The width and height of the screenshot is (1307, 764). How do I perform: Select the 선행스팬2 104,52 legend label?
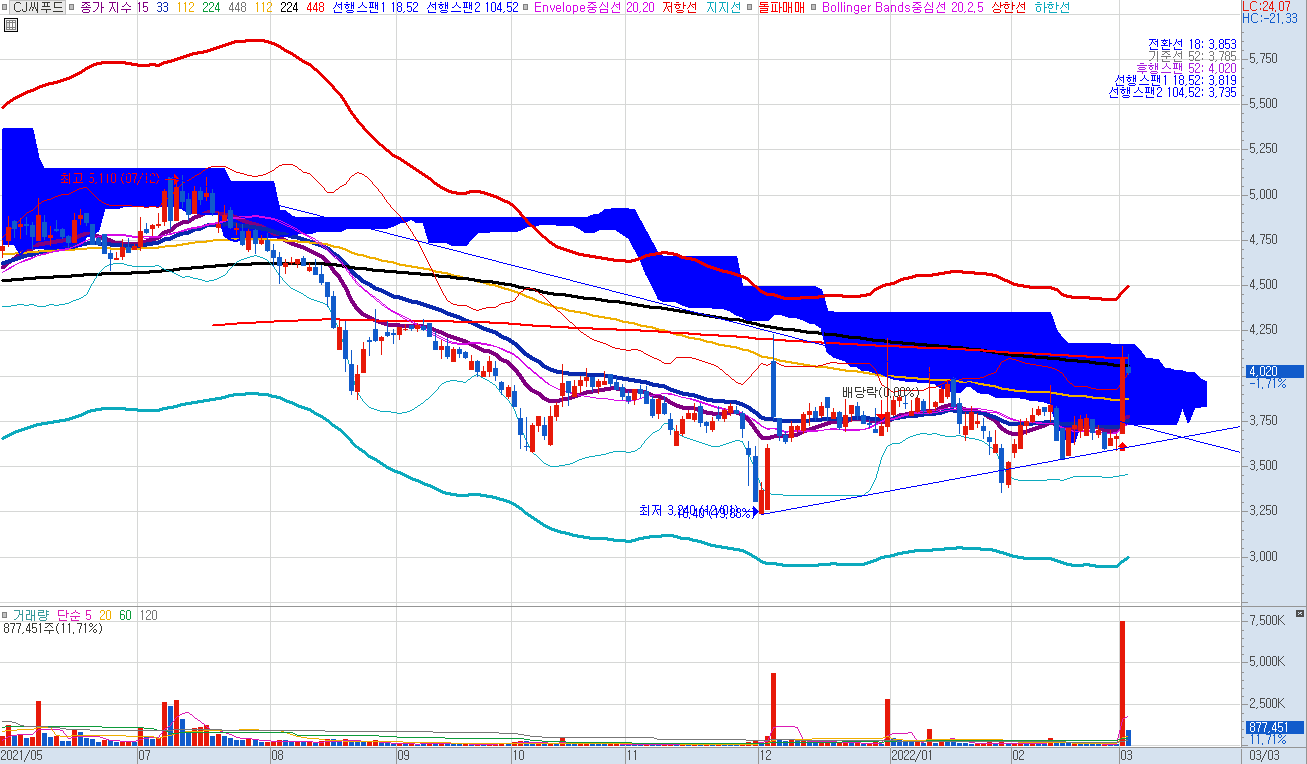(472, 7)
